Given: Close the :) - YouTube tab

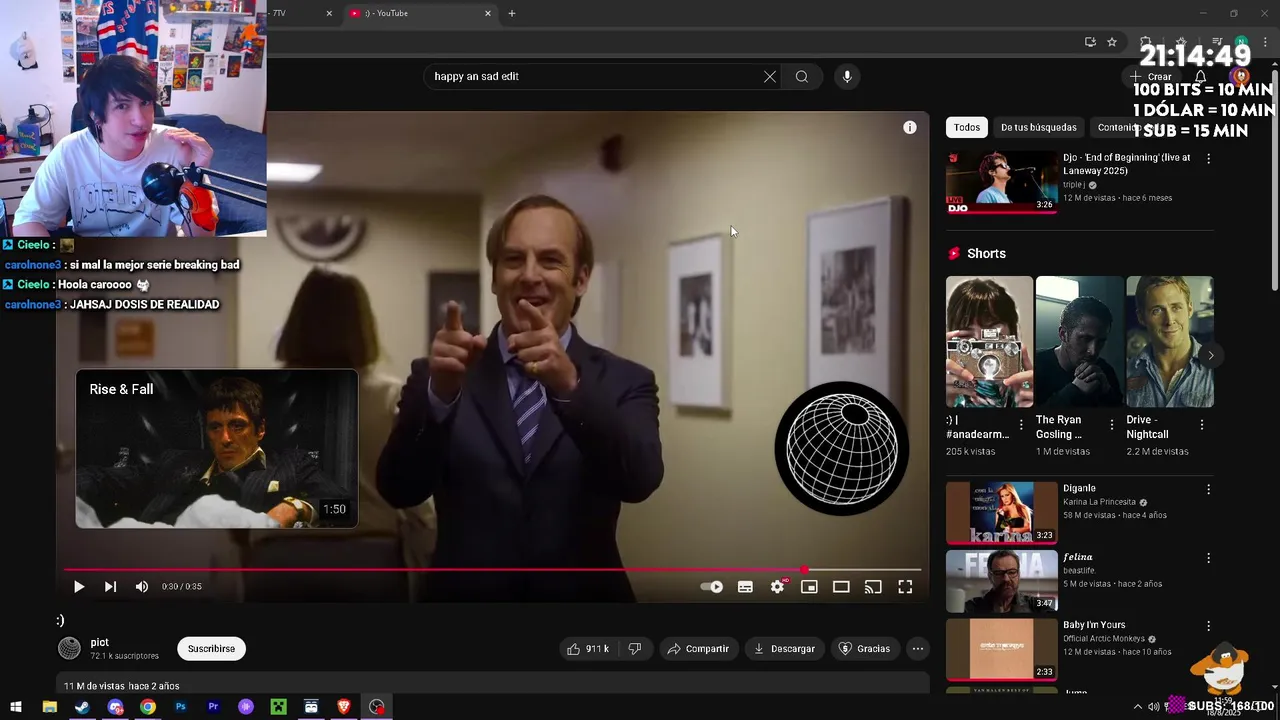Looking at the screenshot, I should tap(488, 13).
